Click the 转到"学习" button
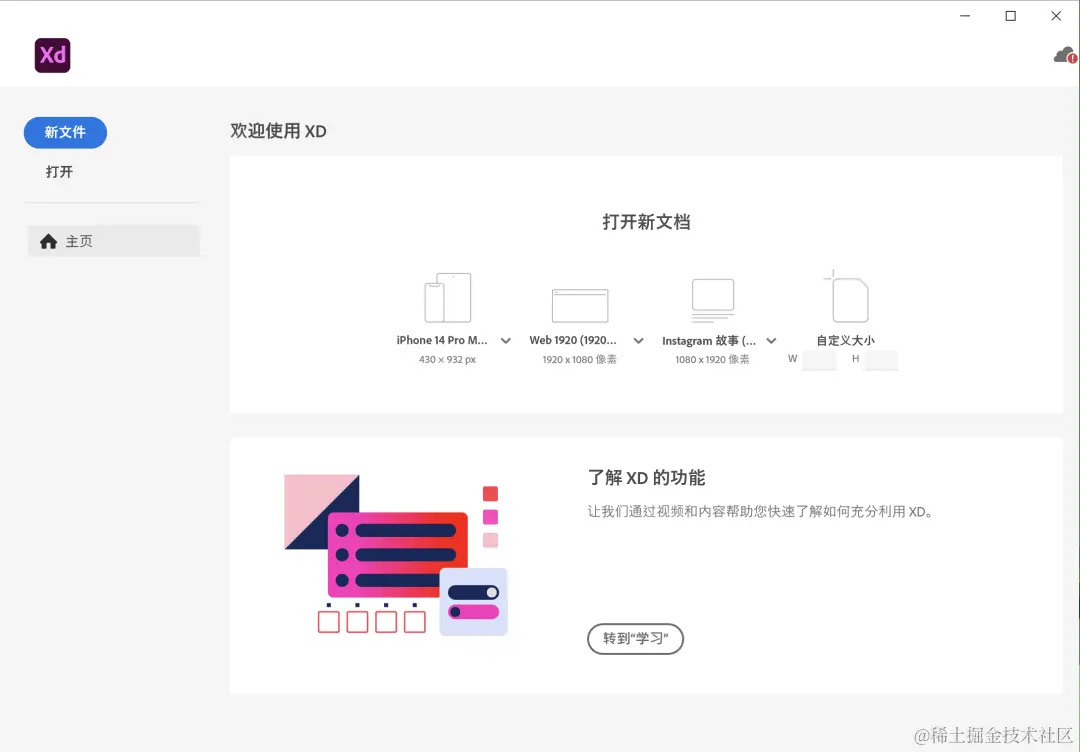The width and height of the screenshot is (1080, 752). 635,639
